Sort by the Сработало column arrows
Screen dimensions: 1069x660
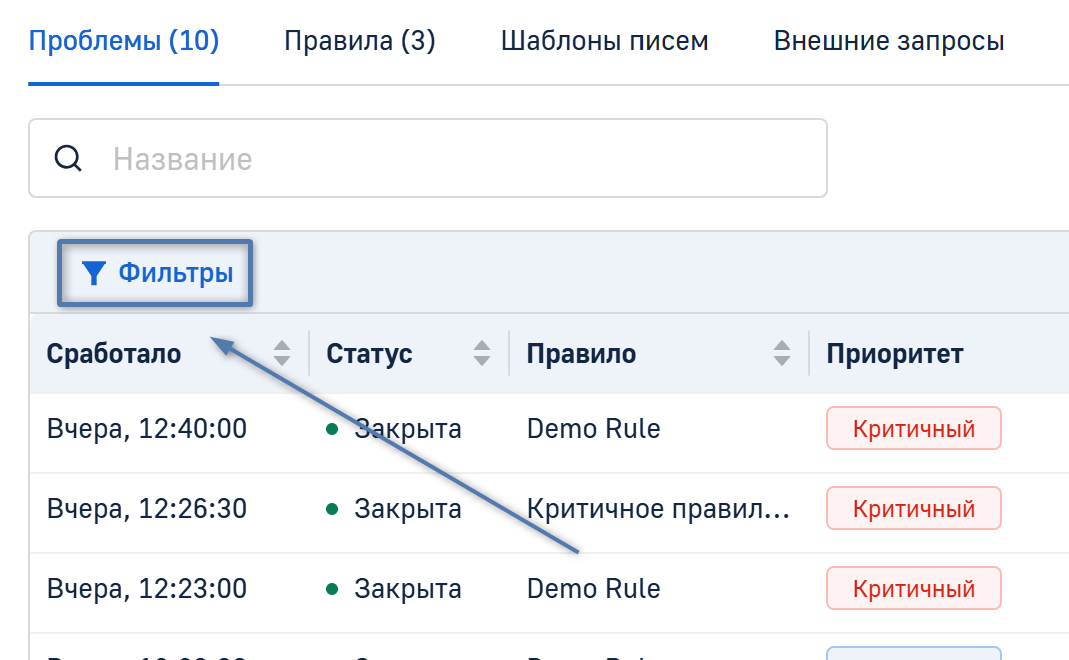pos(282,353)
